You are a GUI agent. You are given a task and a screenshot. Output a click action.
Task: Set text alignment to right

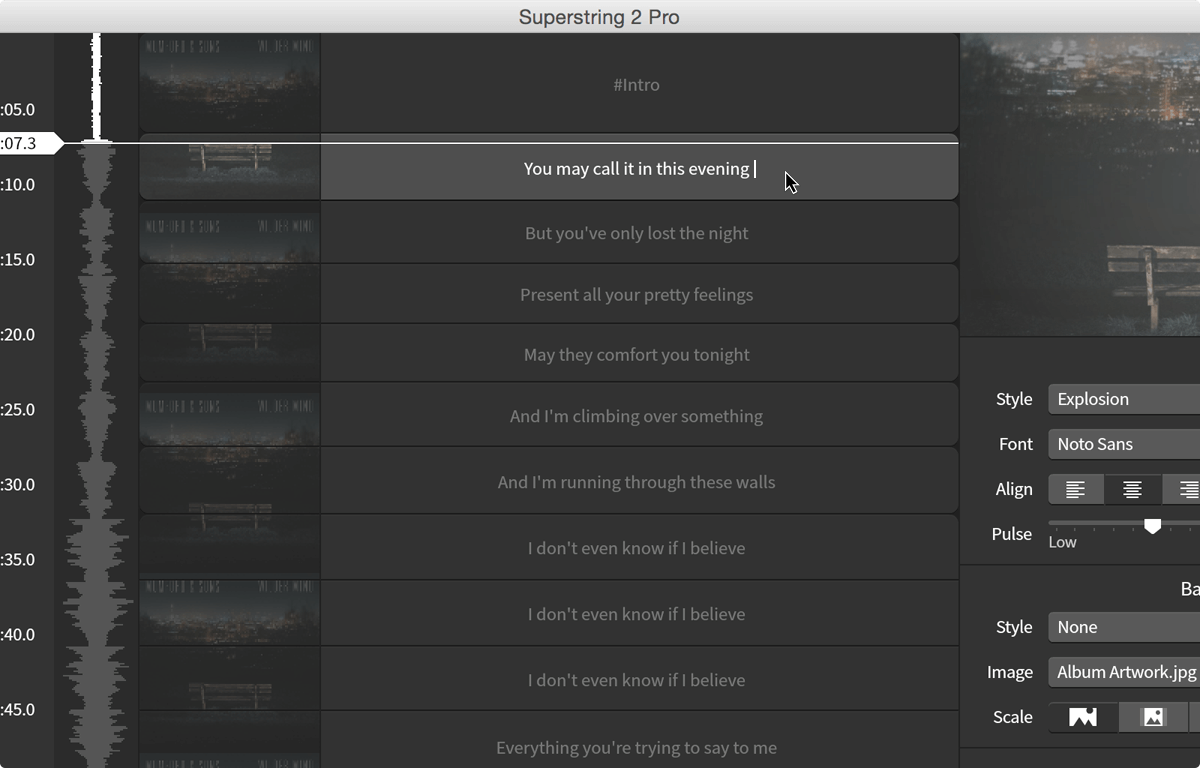[1184, 489]
